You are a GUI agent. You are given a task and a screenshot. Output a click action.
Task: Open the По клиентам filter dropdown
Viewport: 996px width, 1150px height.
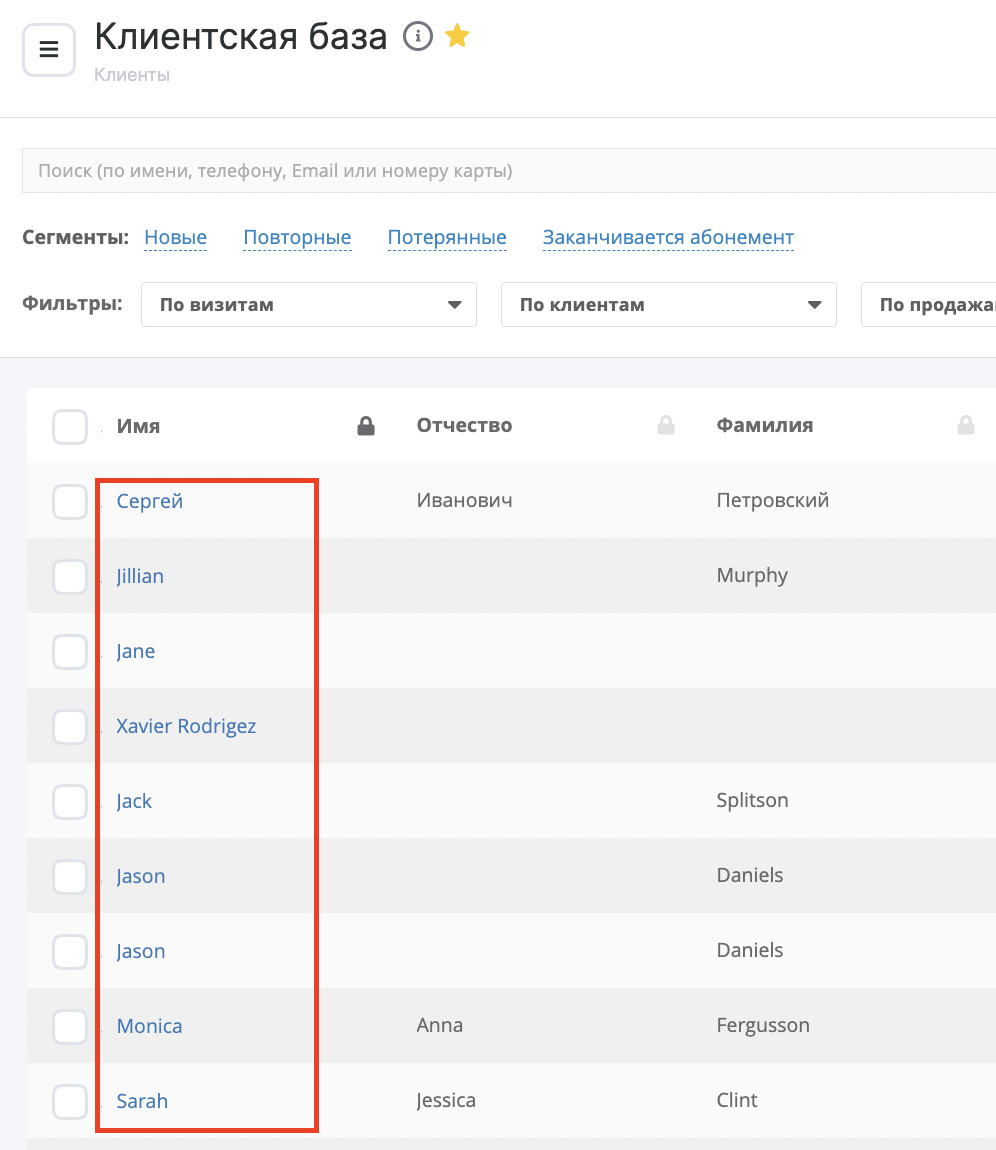point(668,305)
